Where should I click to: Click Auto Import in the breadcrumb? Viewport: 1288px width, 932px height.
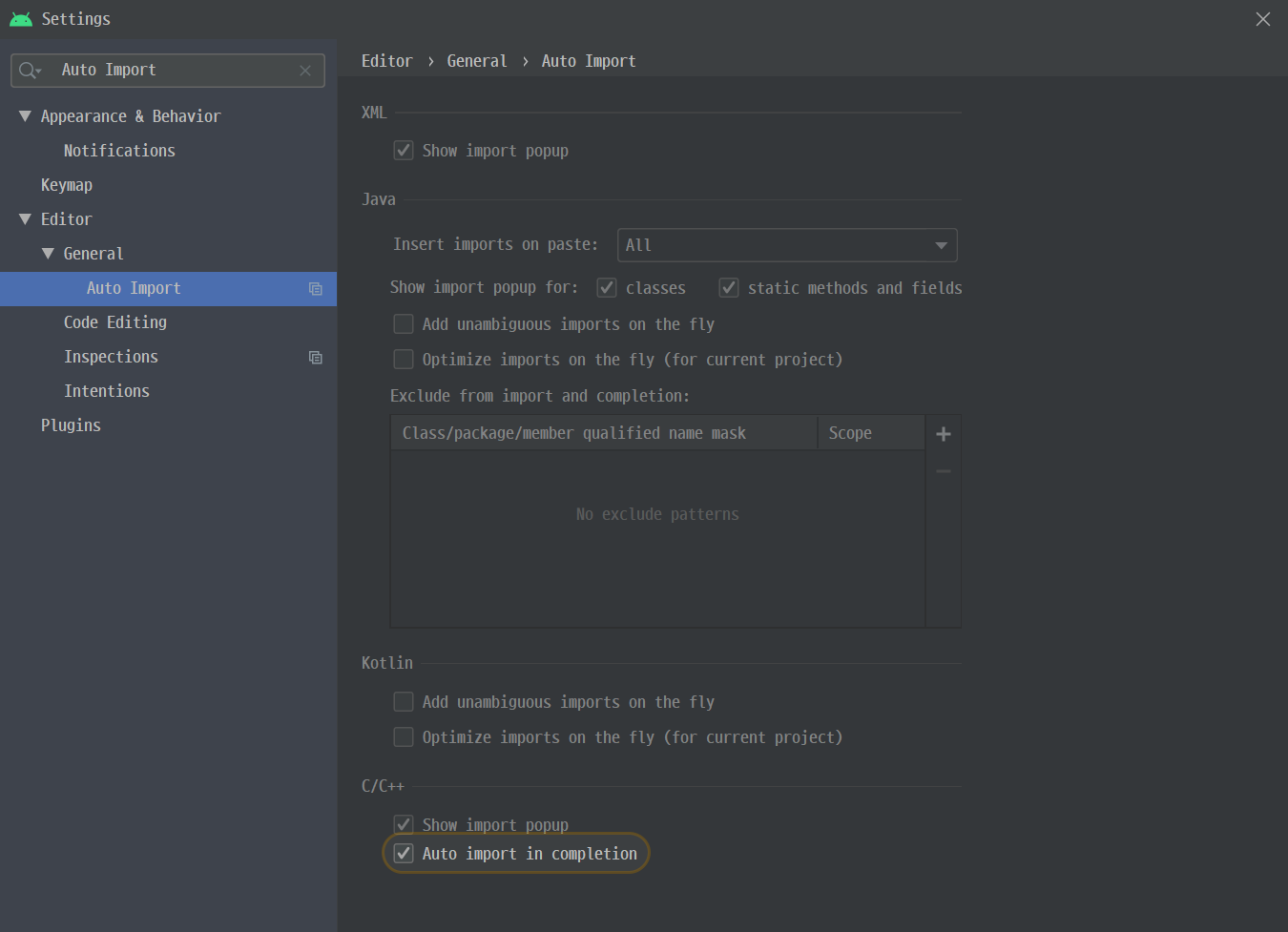(x=589, y=61)
